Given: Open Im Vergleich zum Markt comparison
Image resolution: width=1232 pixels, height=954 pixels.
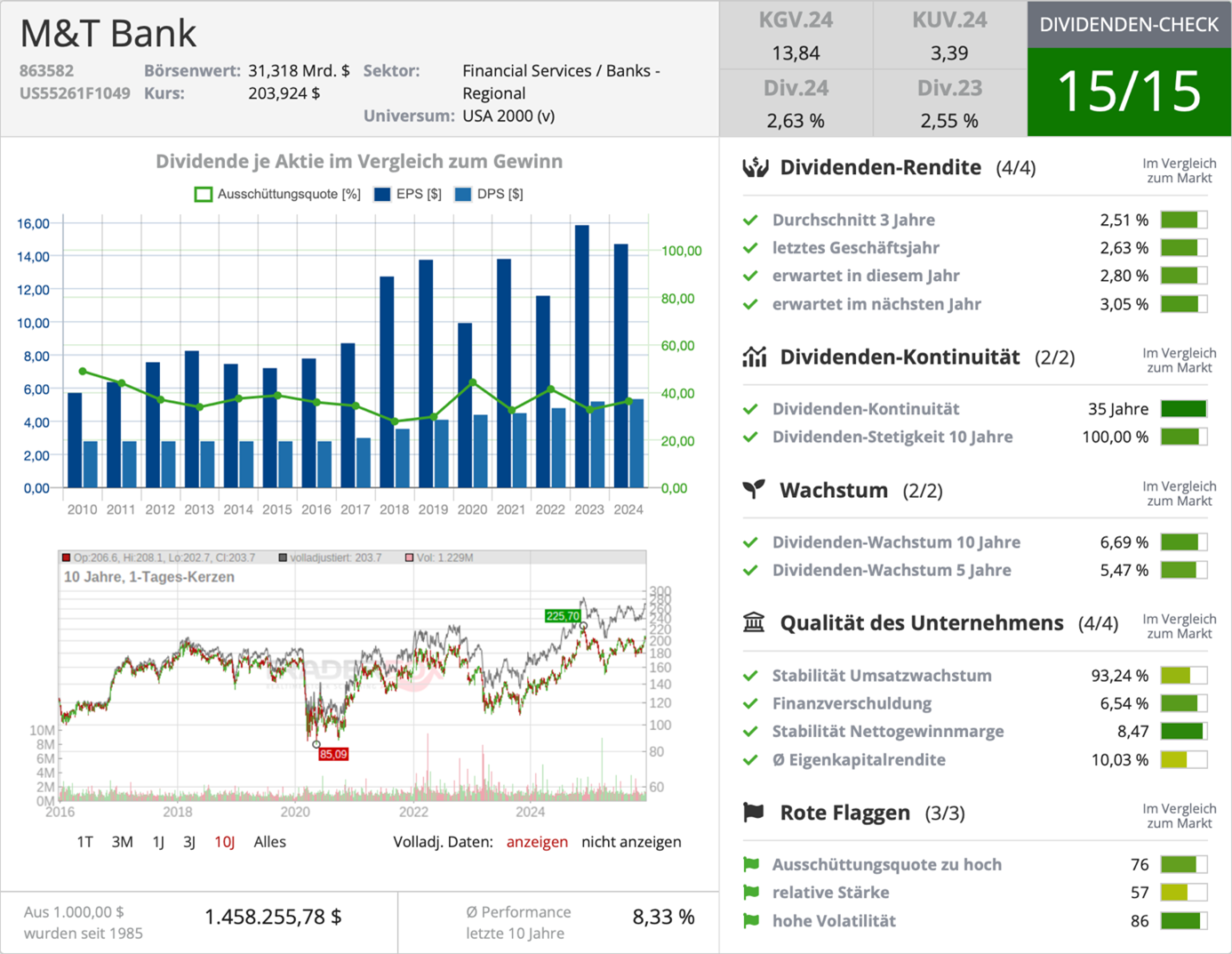Looking at the screenshot, I should tap(1180, 167).
